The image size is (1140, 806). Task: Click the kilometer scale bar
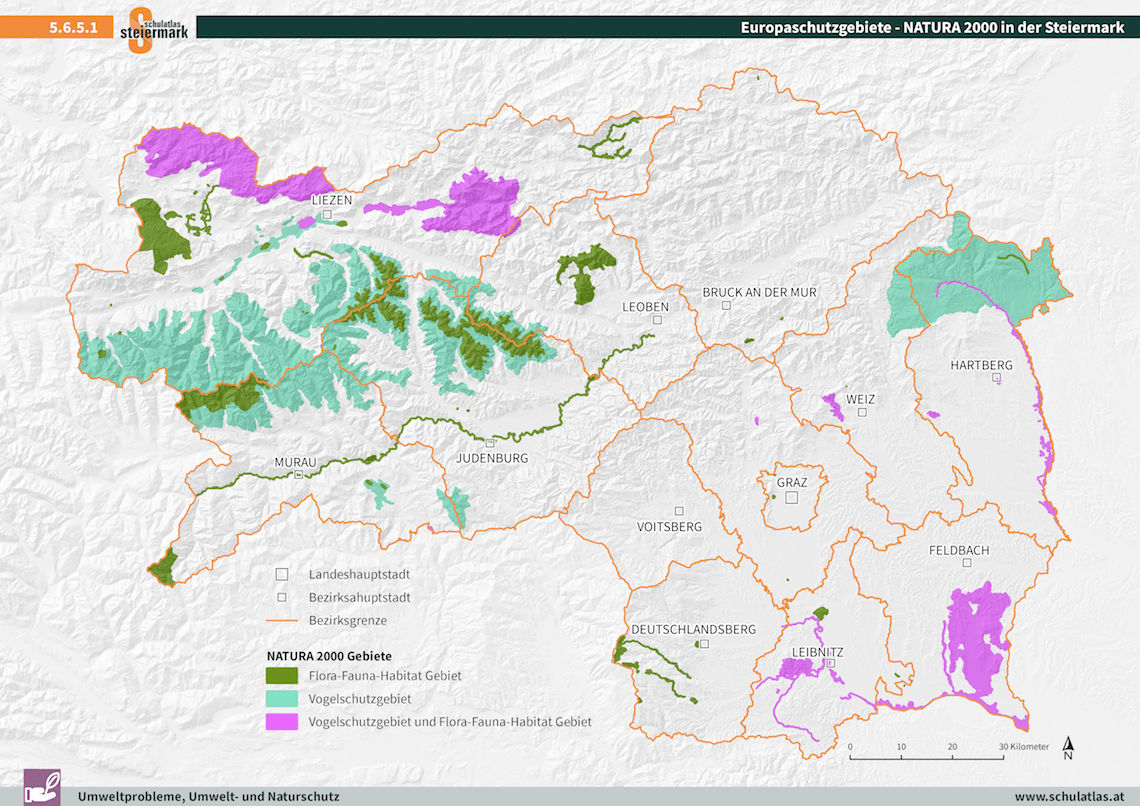pos(927,758)
